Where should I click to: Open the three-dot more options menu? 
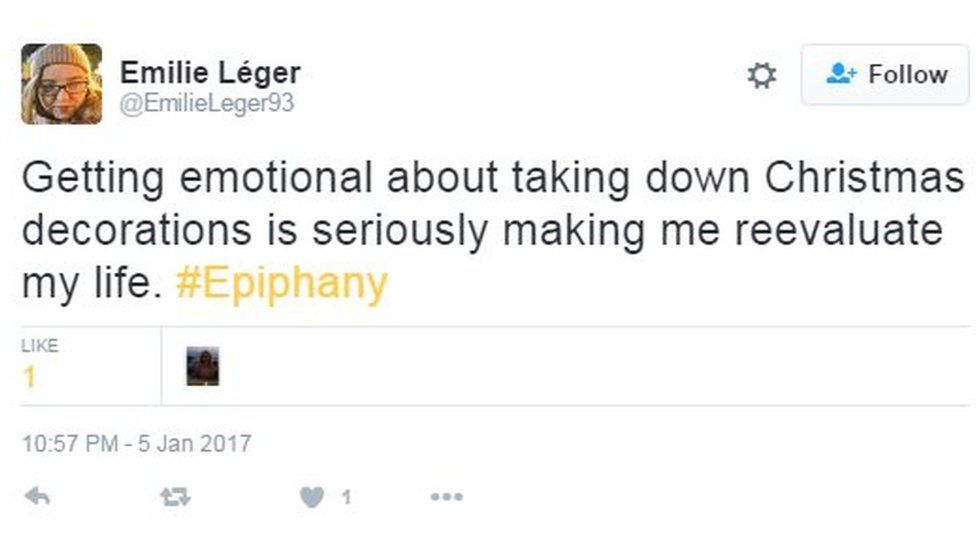pos(446,496)
